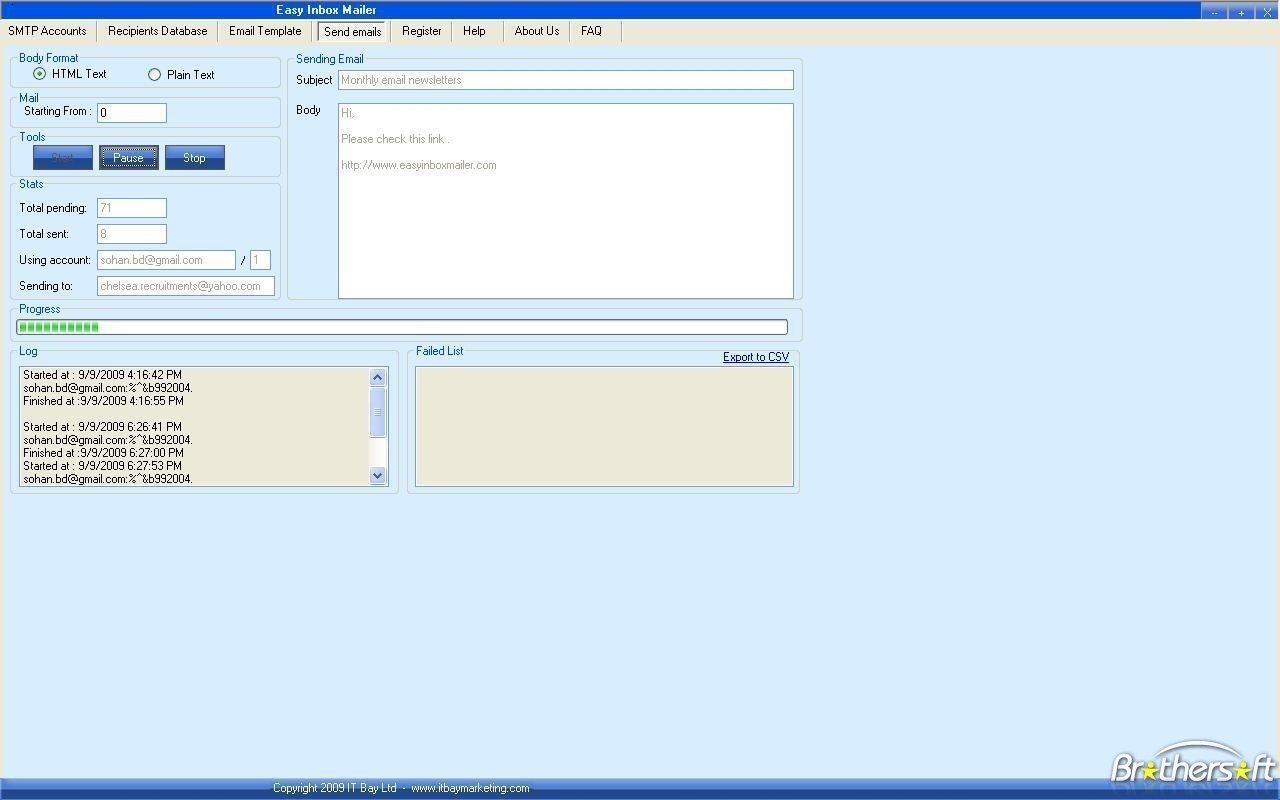
Task: Click the Log scrollbar down arrow
Action: [378, 476]
